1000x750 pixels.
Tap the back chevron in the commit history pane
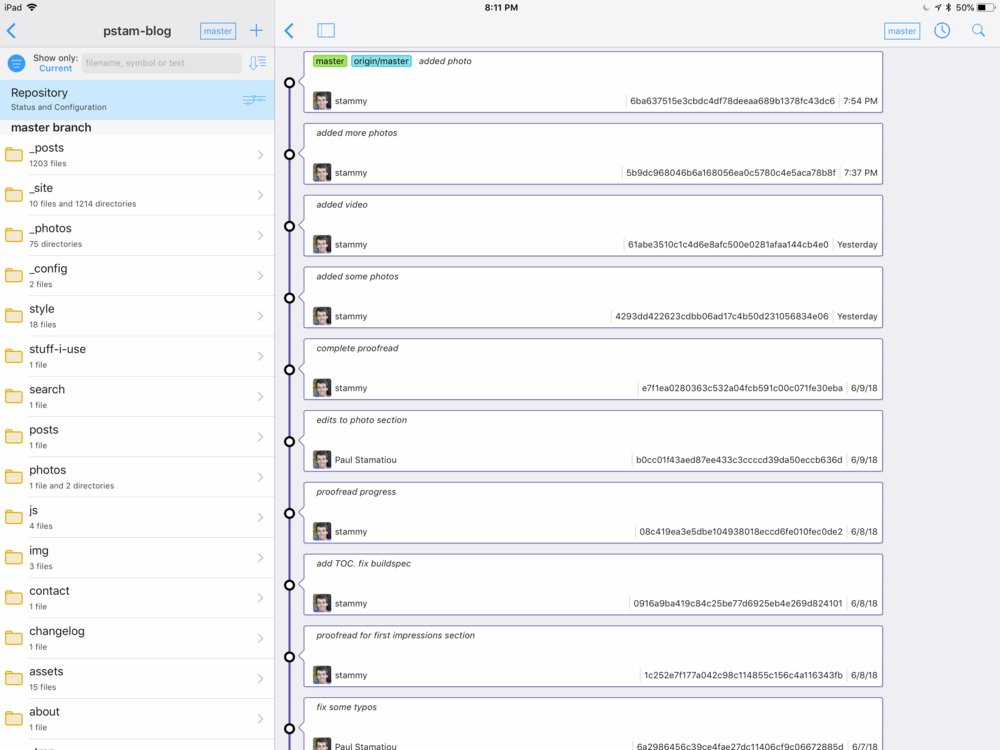[x=289, y=31]
